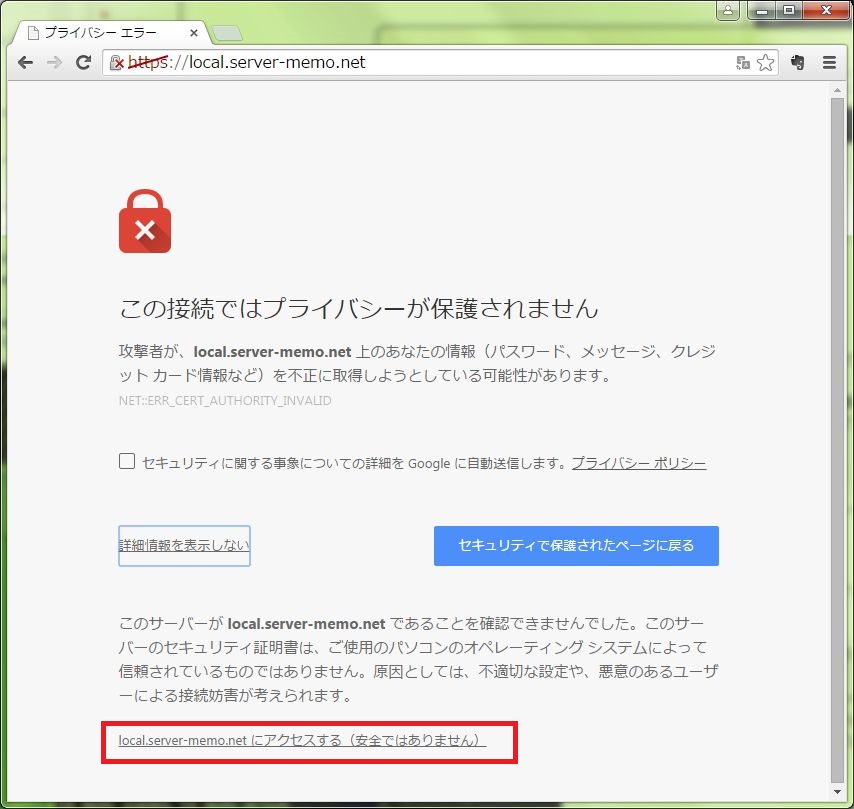Click the user profile icon in title bar
854x809 pixels.
[728, 10]
